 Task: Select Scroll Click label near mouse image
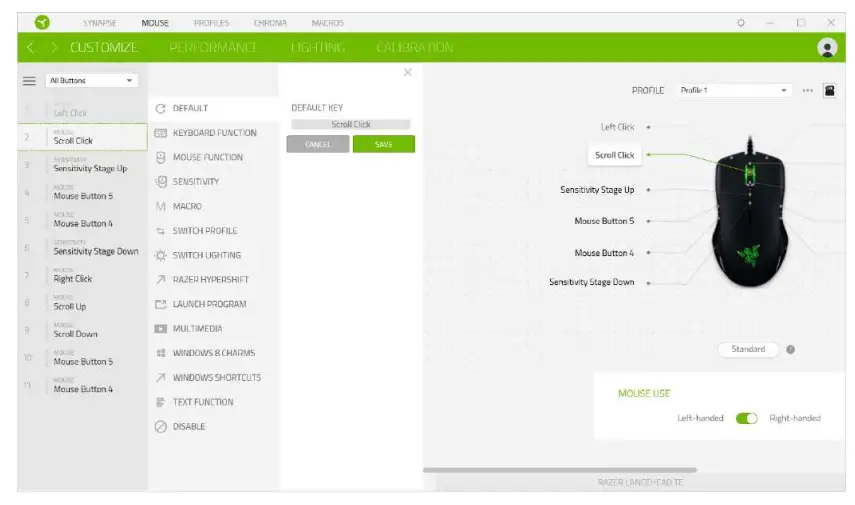[615, 155]
